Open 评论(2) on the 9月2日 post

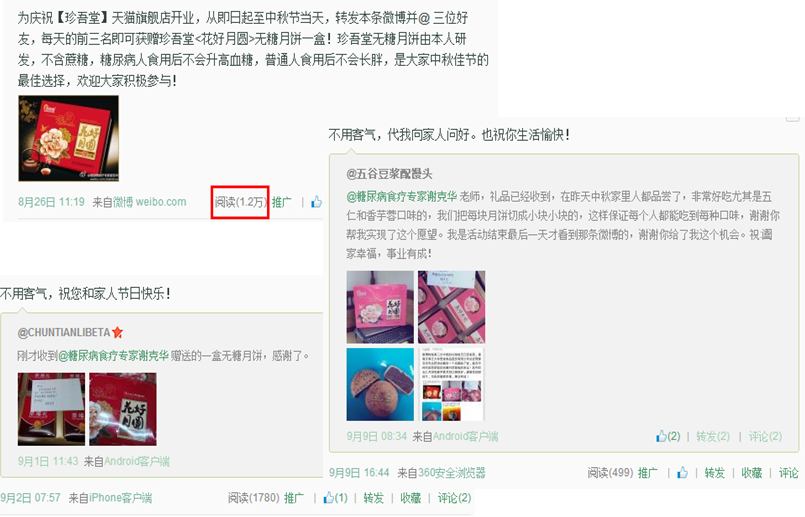click(454, 498)
